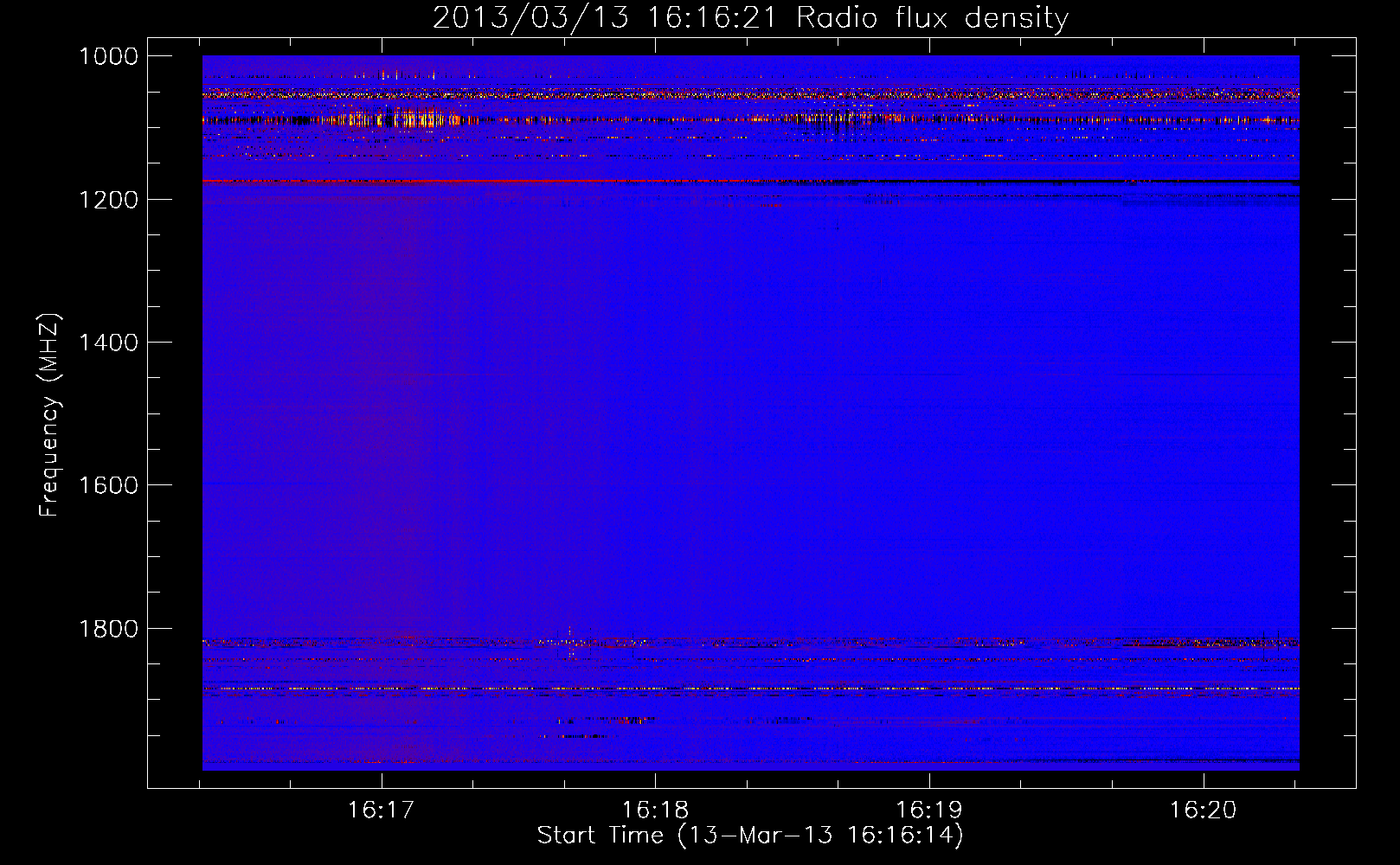Click the 16:17 time axis label
Screen dimensions: 1400x865
tap(381, 810)
